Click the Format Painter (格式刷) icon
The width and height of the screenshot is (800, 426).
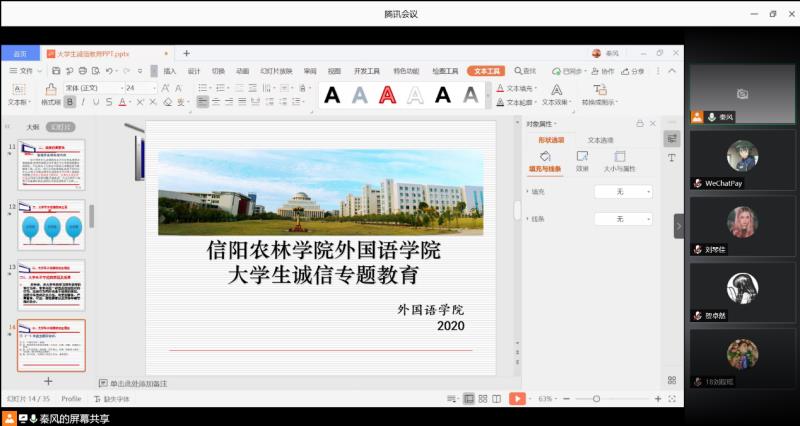point(50,94)
